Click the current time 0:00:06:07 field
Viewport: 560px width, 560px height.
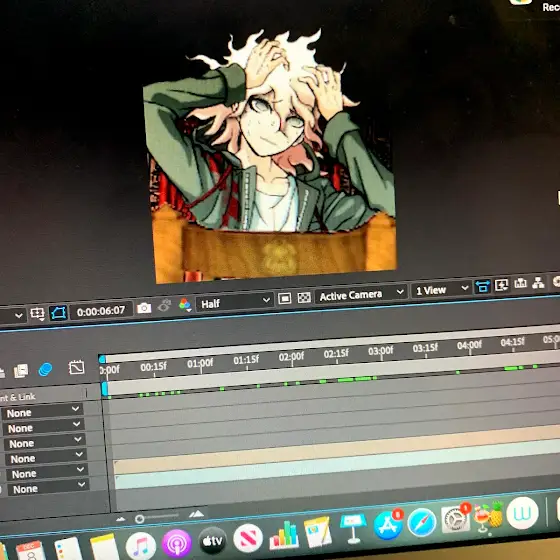click(101, 311)
